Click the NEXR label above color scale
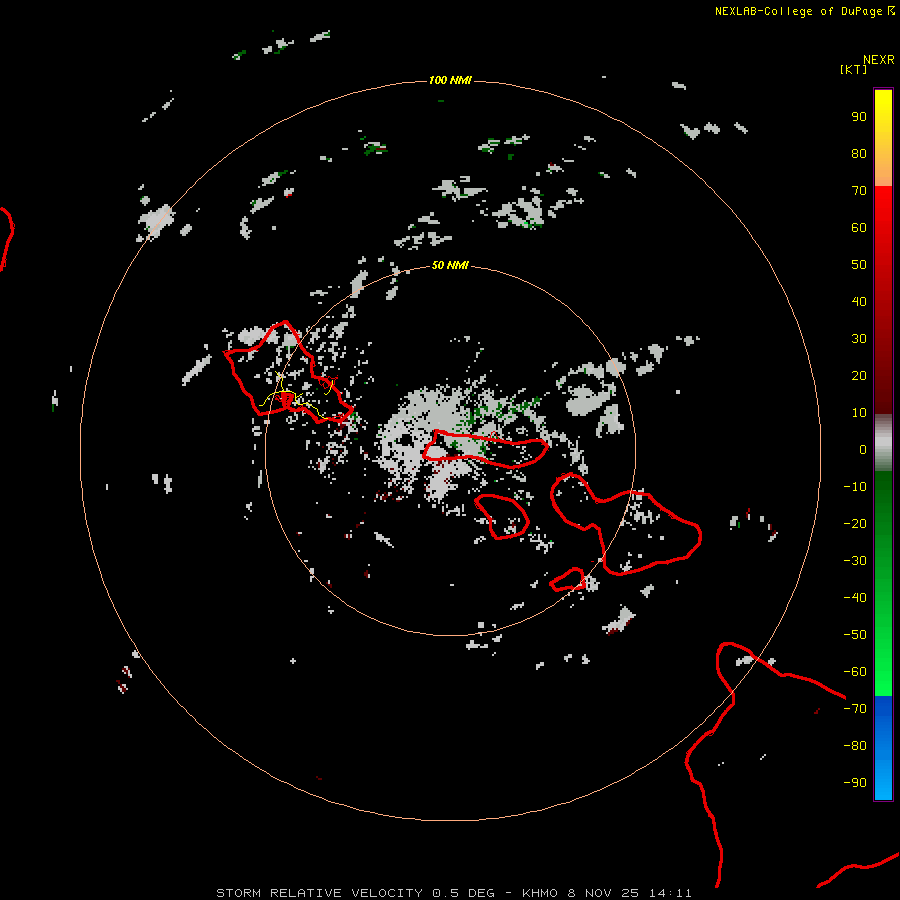This screenshot has width=900, height=900. pos(879,60)
